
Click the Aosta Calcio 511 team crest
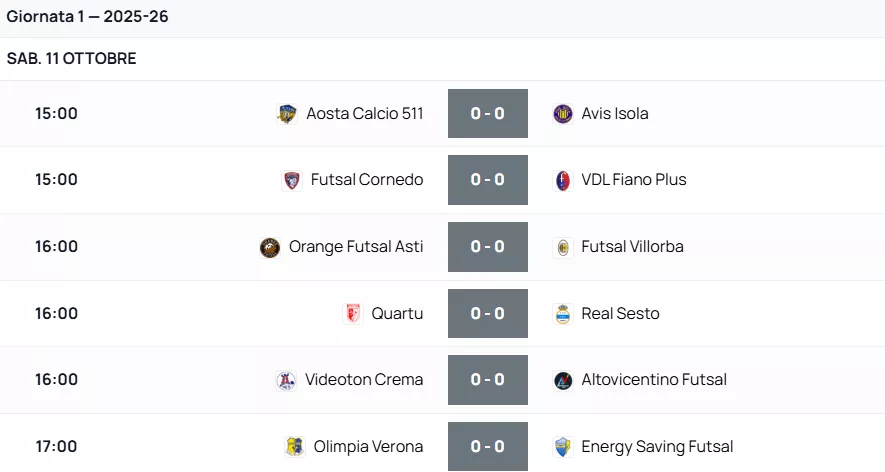[x=287, y=114]
